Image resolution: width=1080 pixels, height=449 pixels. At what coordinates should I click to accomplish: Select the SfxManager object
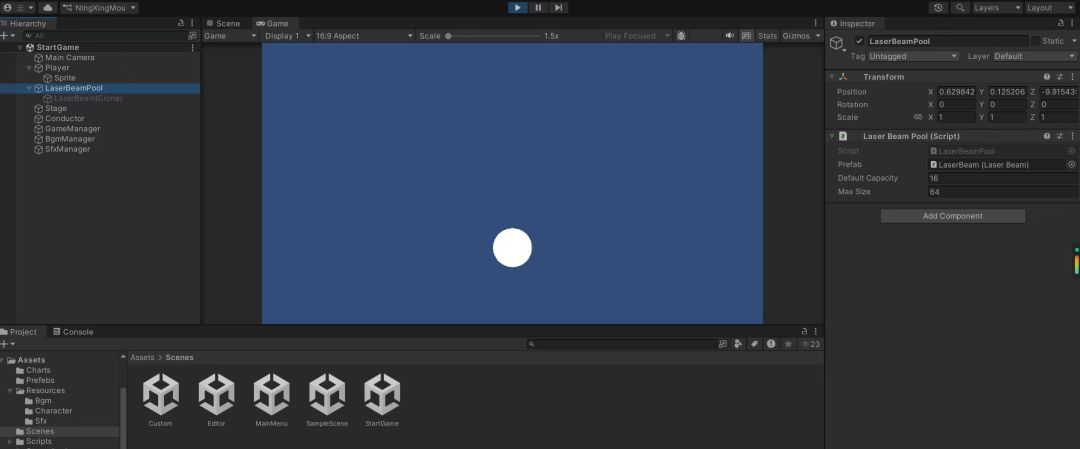[68, 149]
